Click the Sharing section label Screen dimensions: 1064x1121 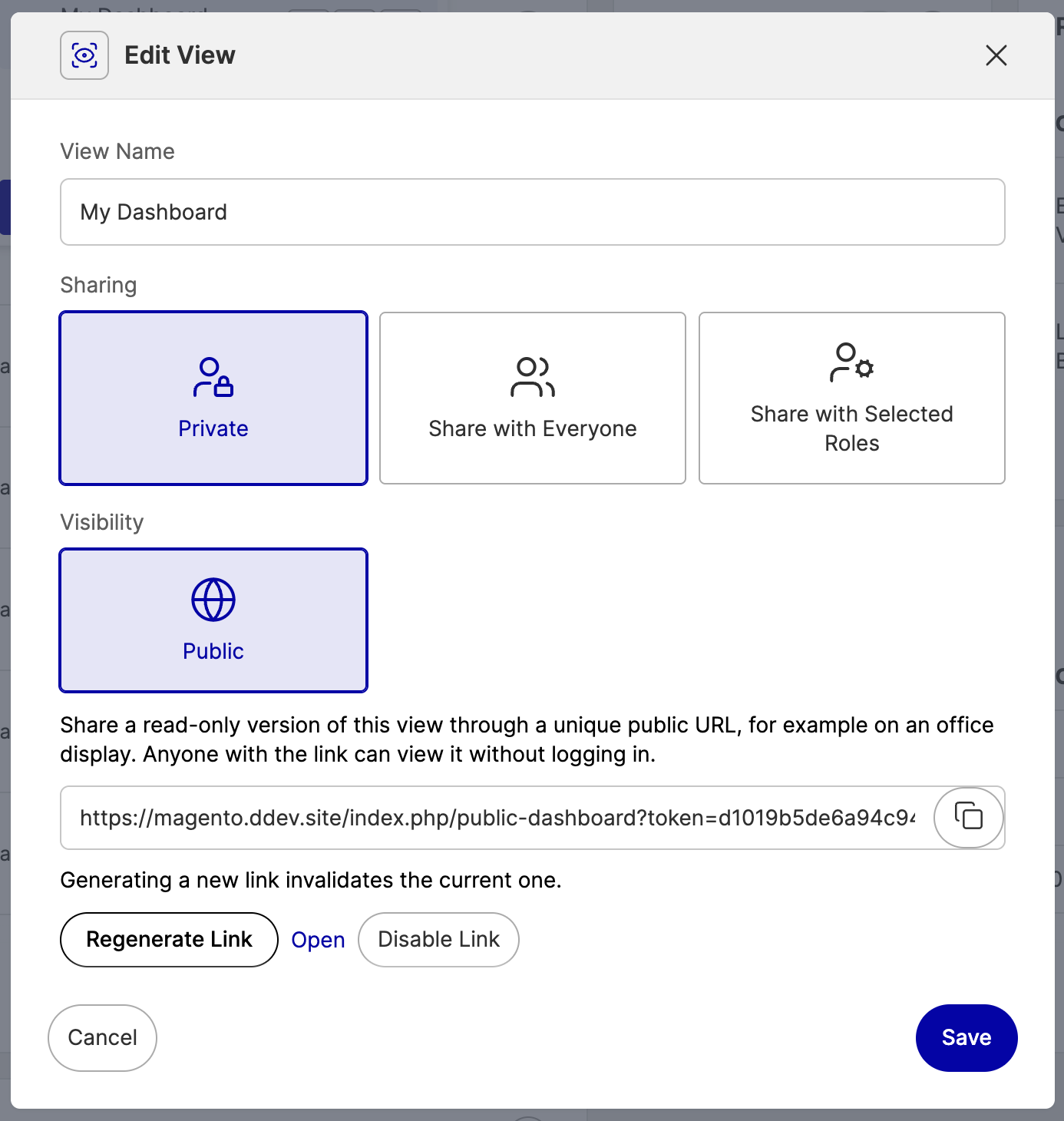(98, 285)
